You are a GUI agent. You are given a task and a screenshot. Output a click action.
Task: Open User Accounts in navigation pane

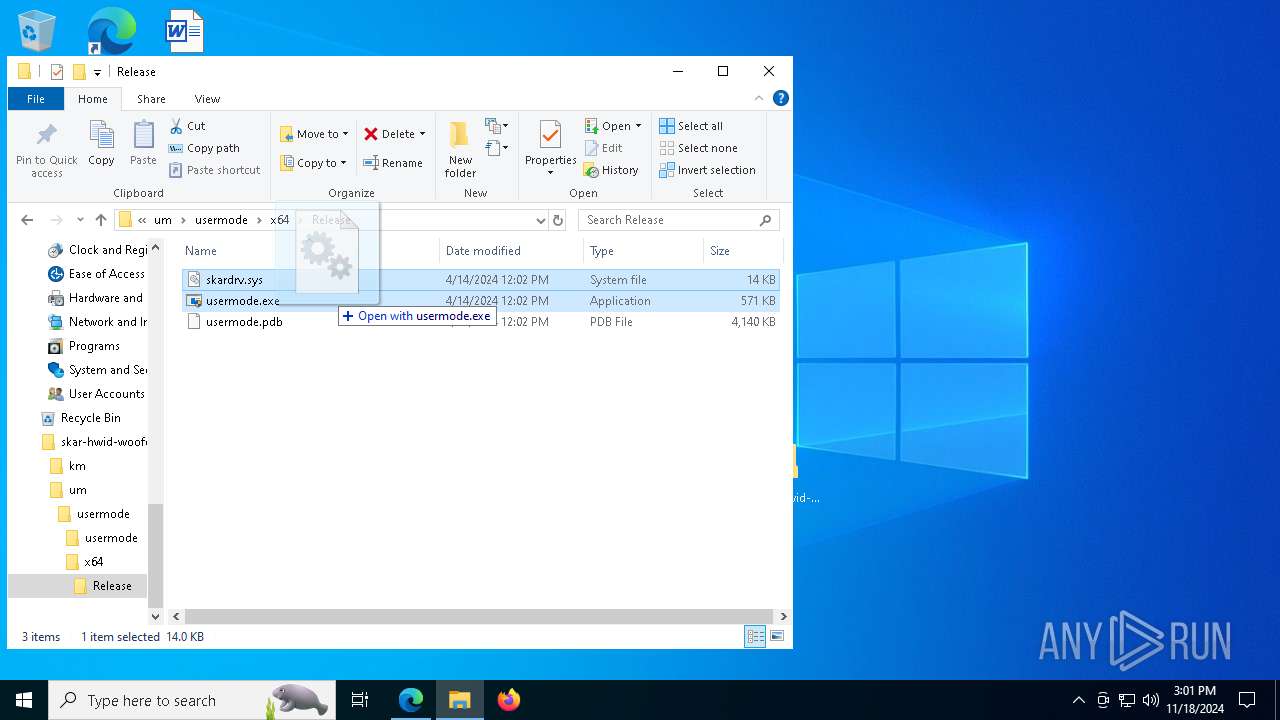pos(97,394)
